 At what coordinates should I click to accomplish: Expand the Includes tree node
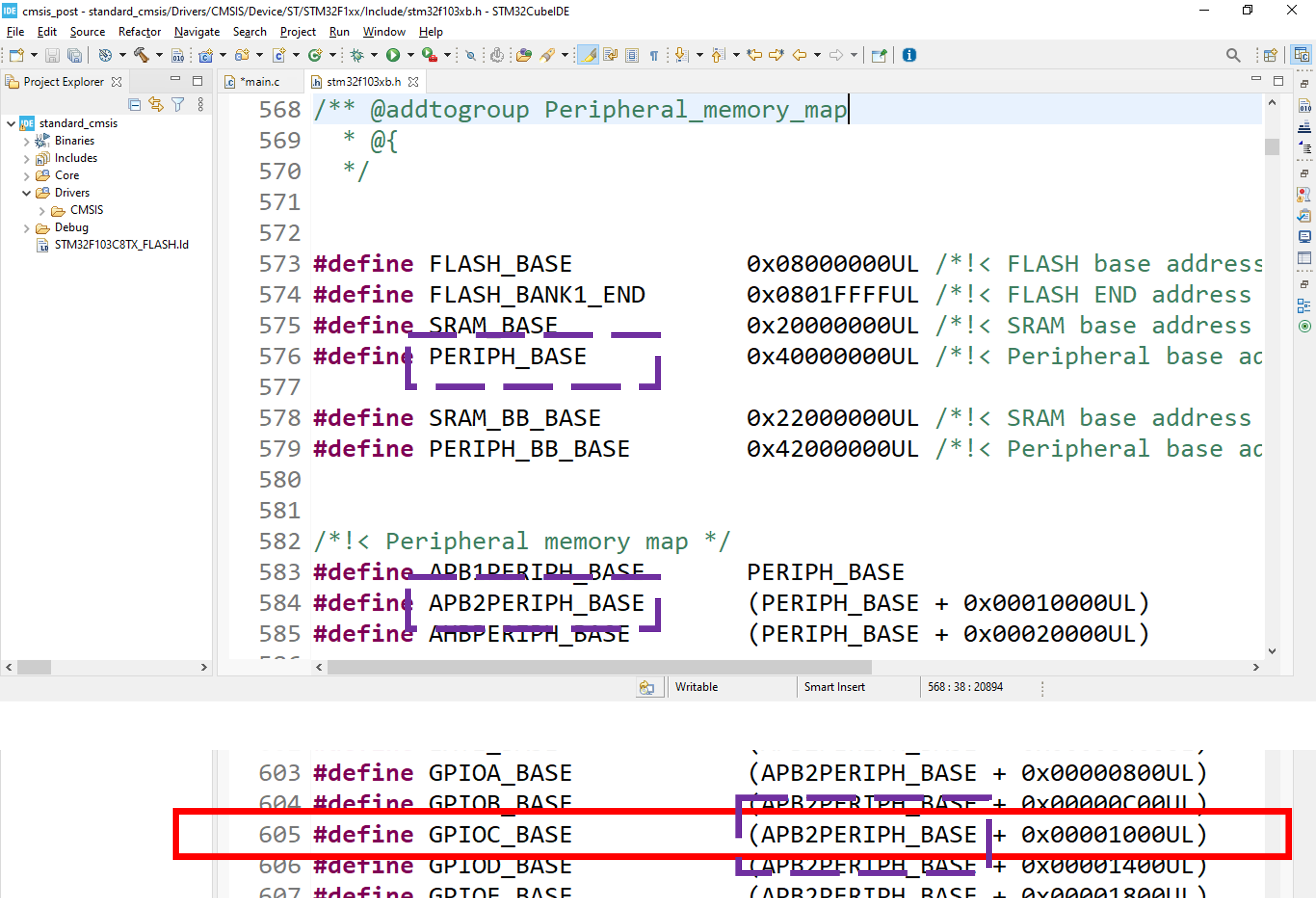pos(26,159)
